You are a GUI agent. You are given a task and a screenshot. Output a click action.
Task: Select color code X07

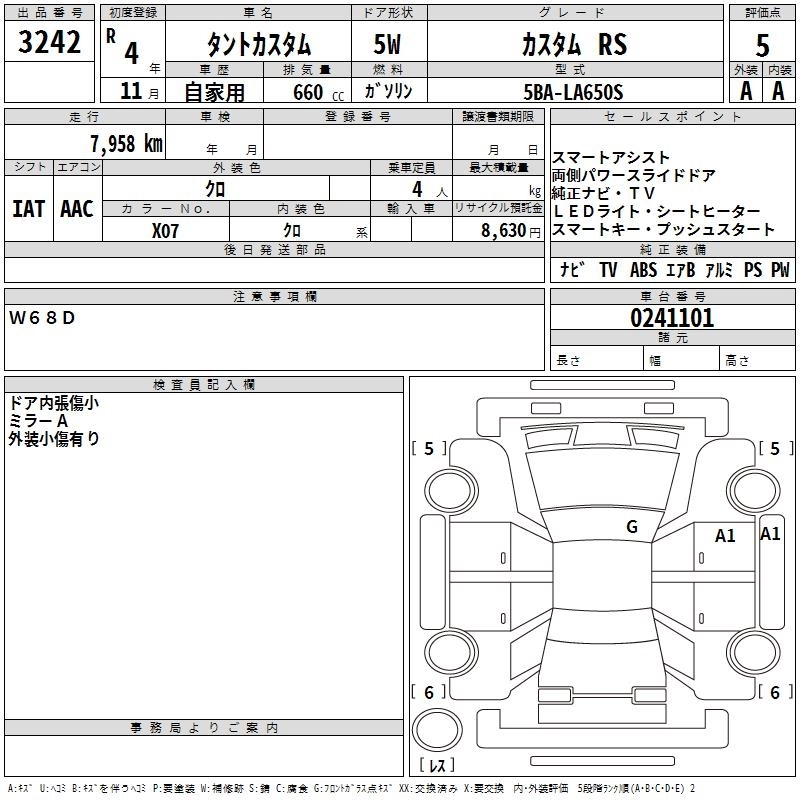166,230
